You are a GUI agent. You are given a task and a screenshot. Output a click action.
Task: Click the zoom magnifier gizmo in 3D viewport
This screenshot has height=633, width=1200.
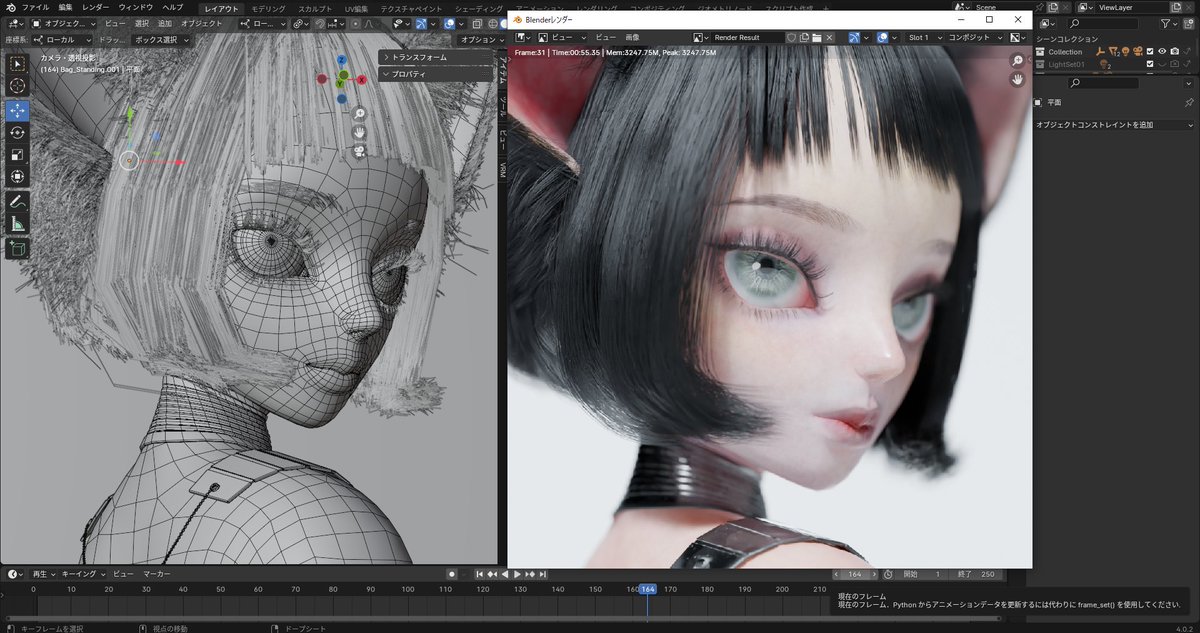click(359, 115)
